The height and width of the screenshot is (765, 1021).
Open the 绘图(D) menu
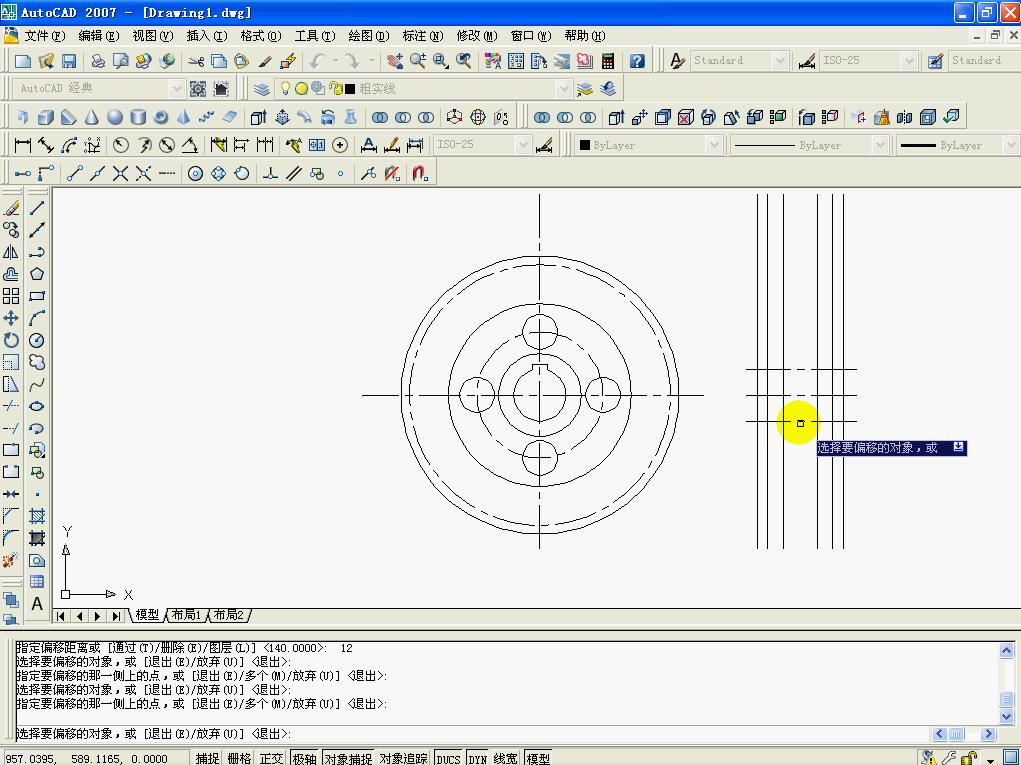369,36
